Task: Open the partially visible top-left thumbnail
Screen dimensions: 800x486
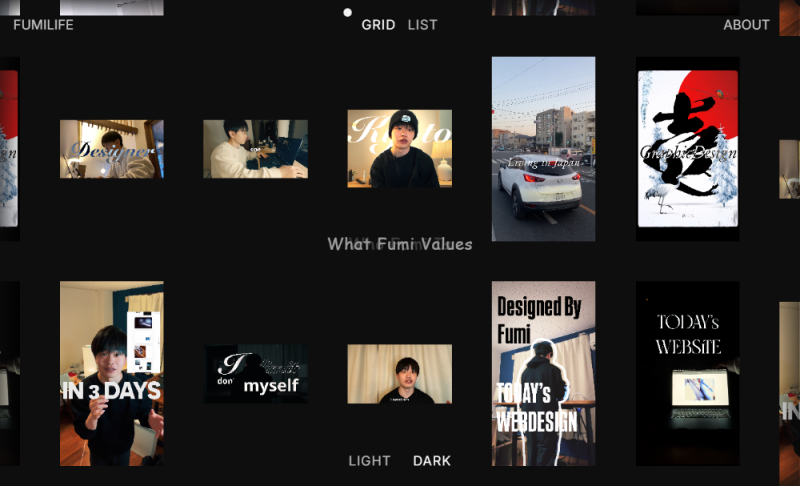Action: (112, 7)
